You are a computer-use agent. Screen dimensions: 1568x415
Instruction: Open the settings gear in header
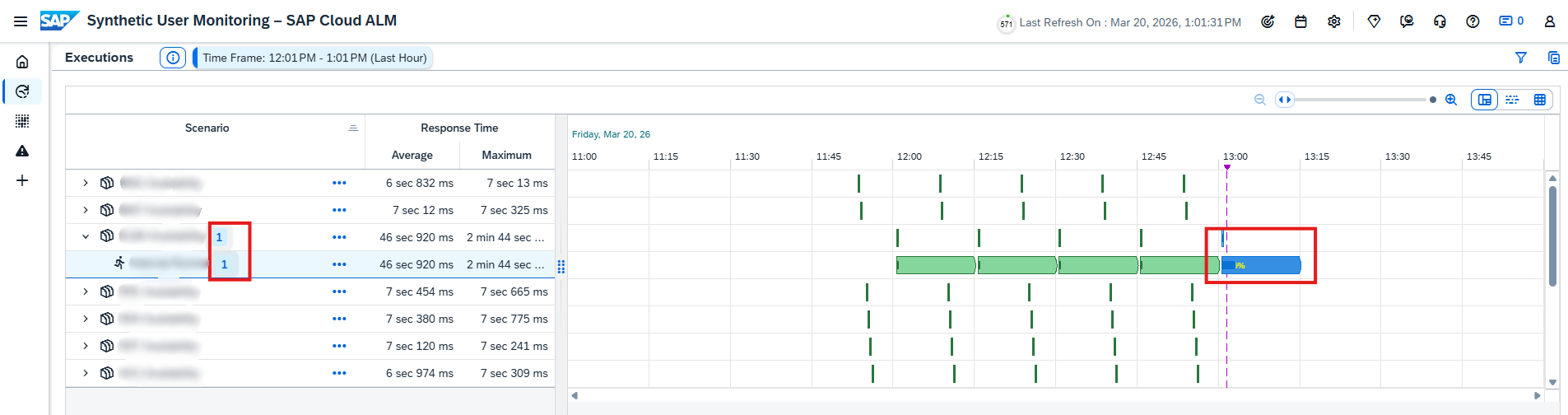[x=1334, y=22]
